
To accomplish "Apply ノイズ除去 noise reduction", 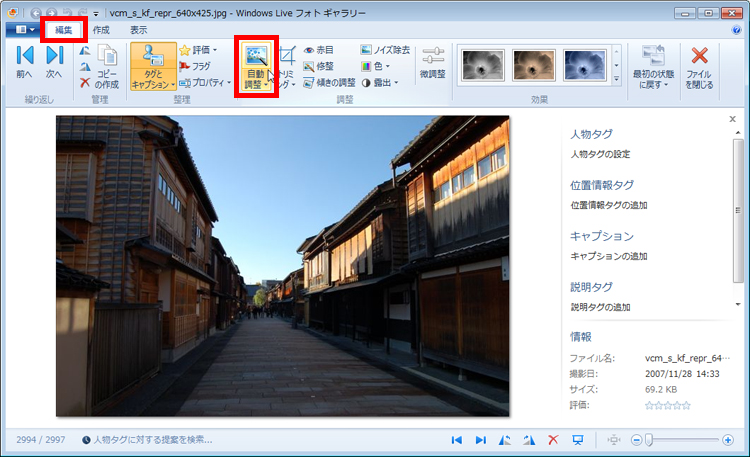I will click(385, 50).
